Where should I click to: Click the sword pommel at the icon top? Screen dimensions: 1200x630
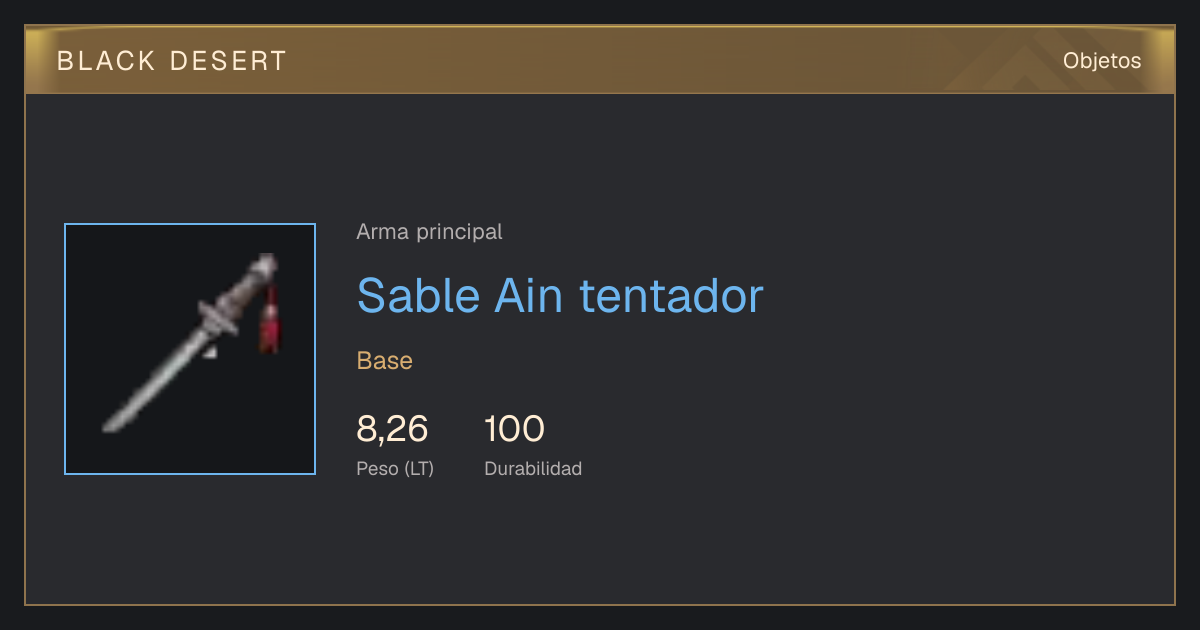point(267,264)
